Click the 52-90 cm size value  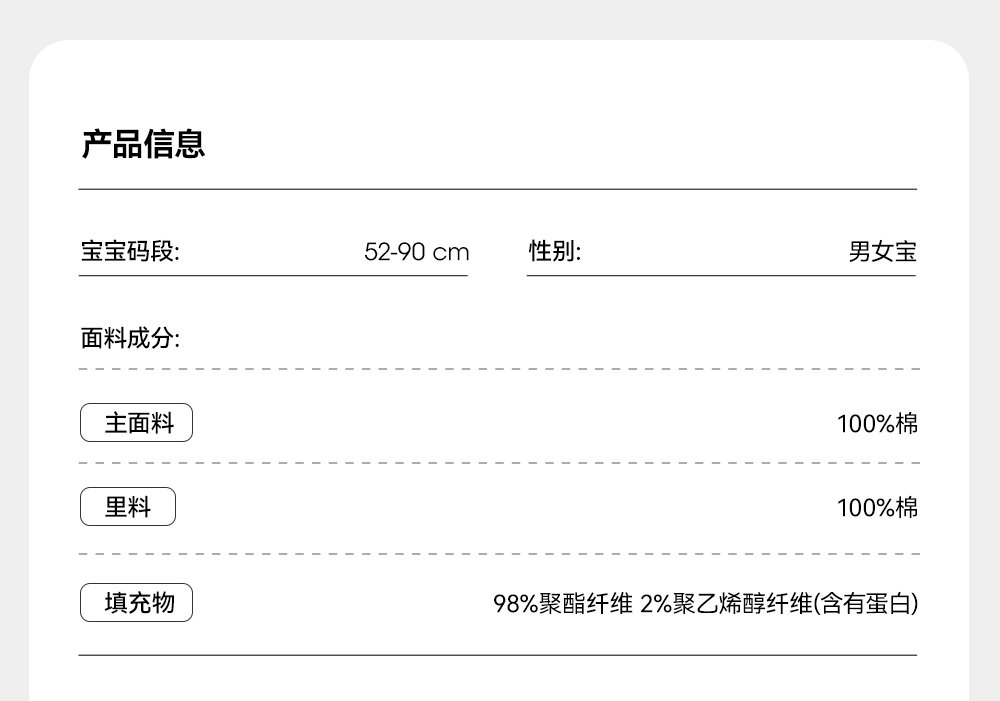416,252
